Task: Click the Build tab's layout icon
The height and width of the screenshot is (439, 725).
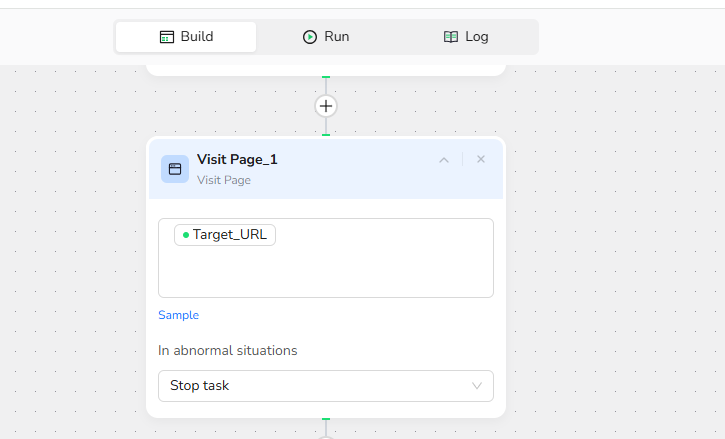Action: pyautogui.click(x=167, y=37)
